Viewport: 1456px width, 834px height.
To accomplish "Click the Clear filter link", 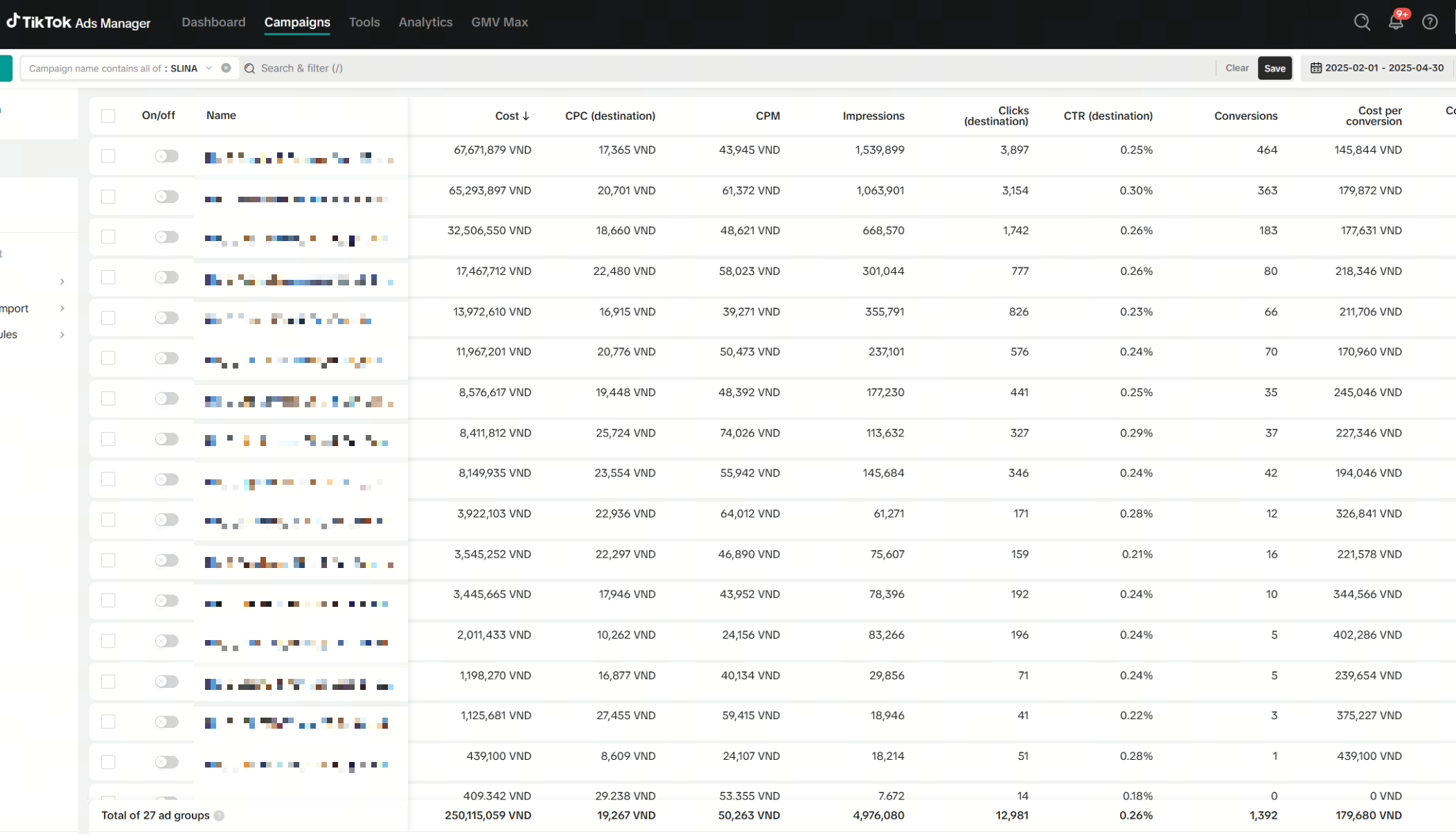I will (x=1236, y=68).
